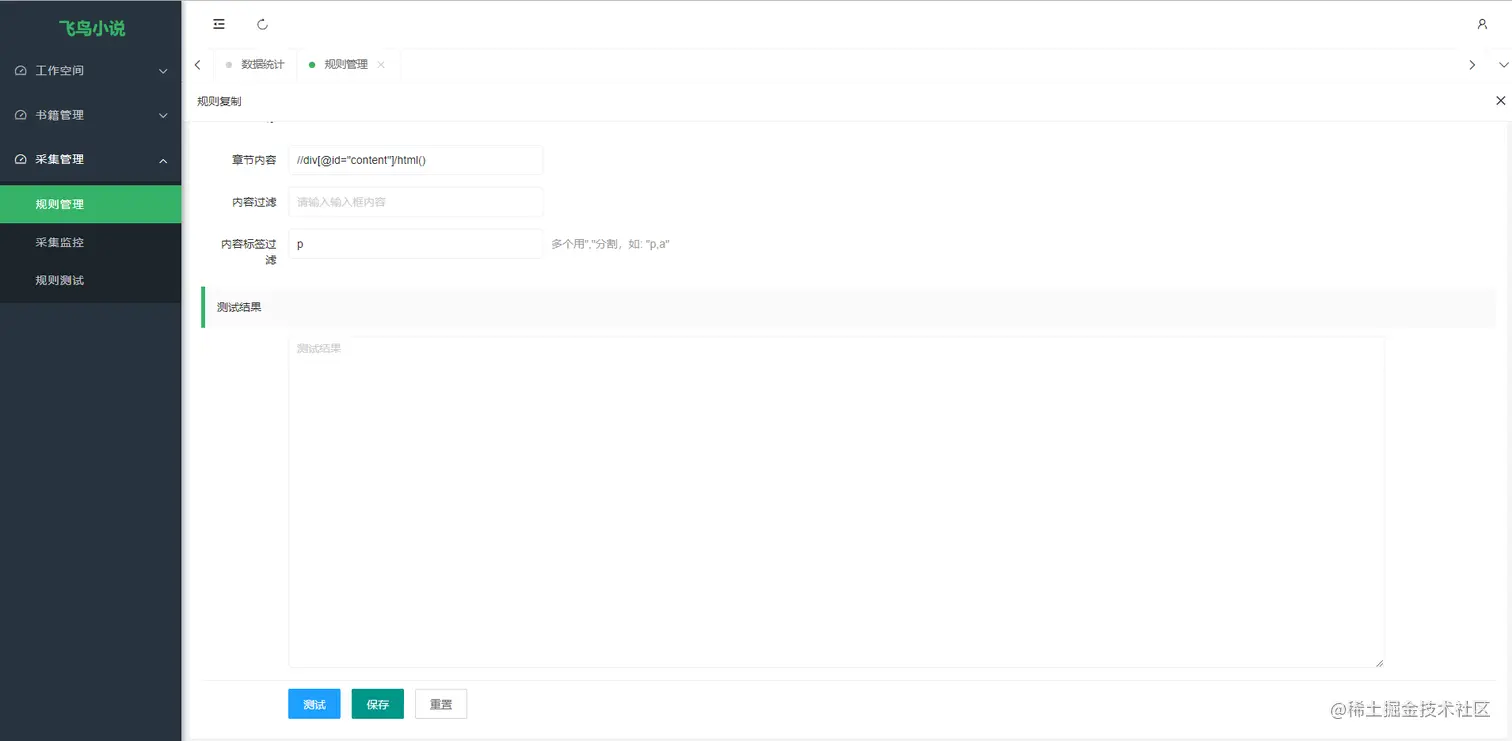Select the 规则管理 sidebar item
The height and width of the screenshot is (741, 1512).
[91, 204]
